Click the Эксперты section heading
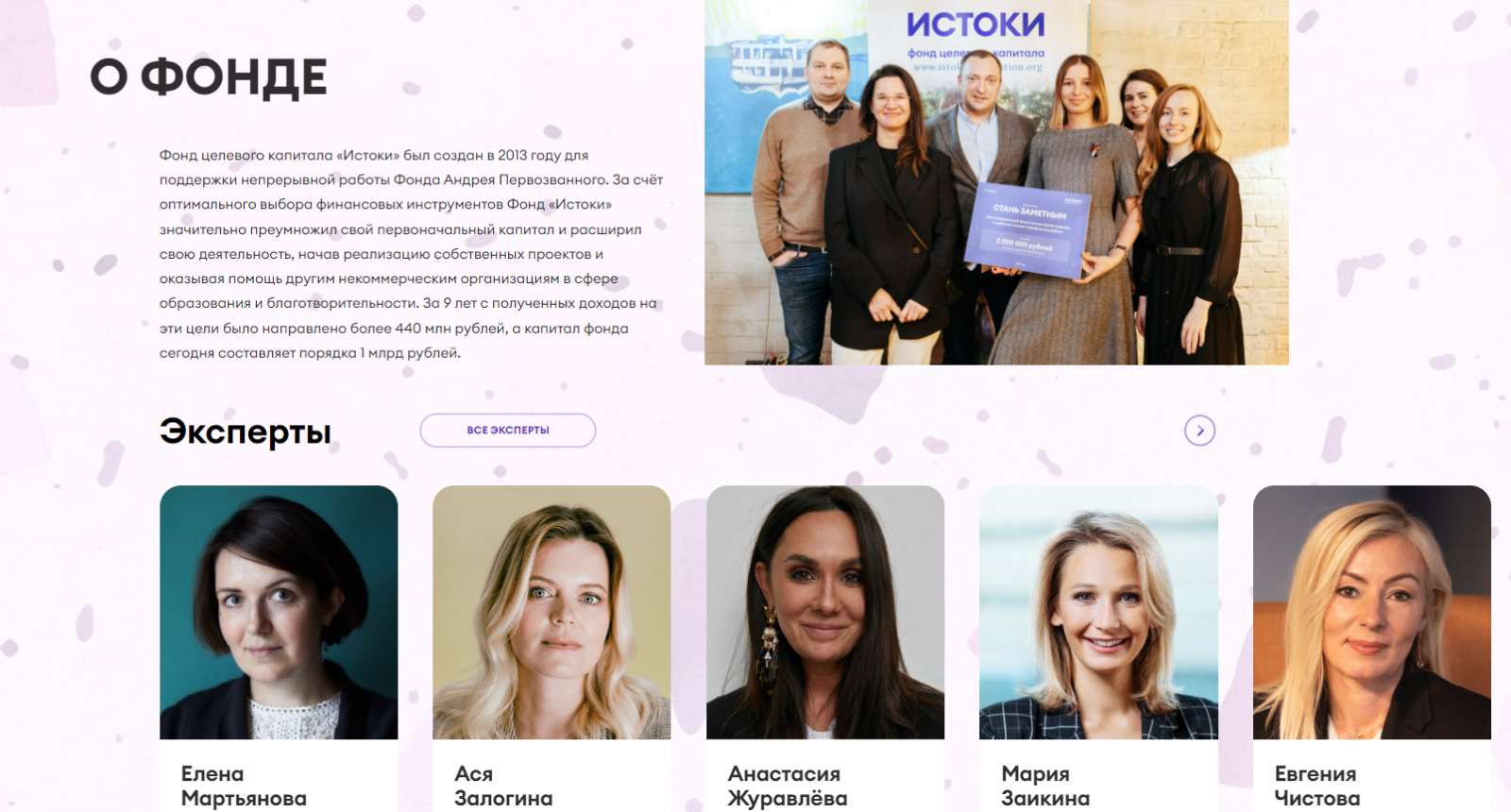The height and width of the screenshot is (812, 1511). [x=246, y=431]
